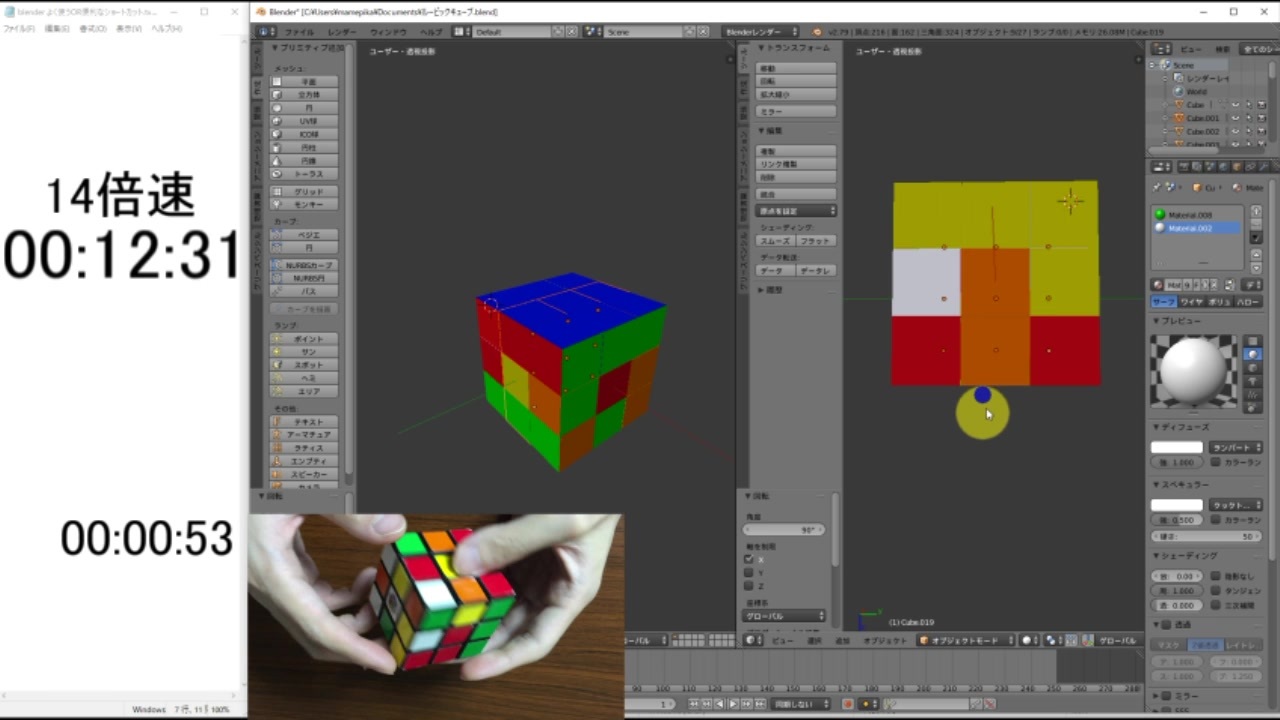Add an アーマチュア (armature) object
Image resolution: width=1280 pixels, height=720 pixels.
pos(310,435)
